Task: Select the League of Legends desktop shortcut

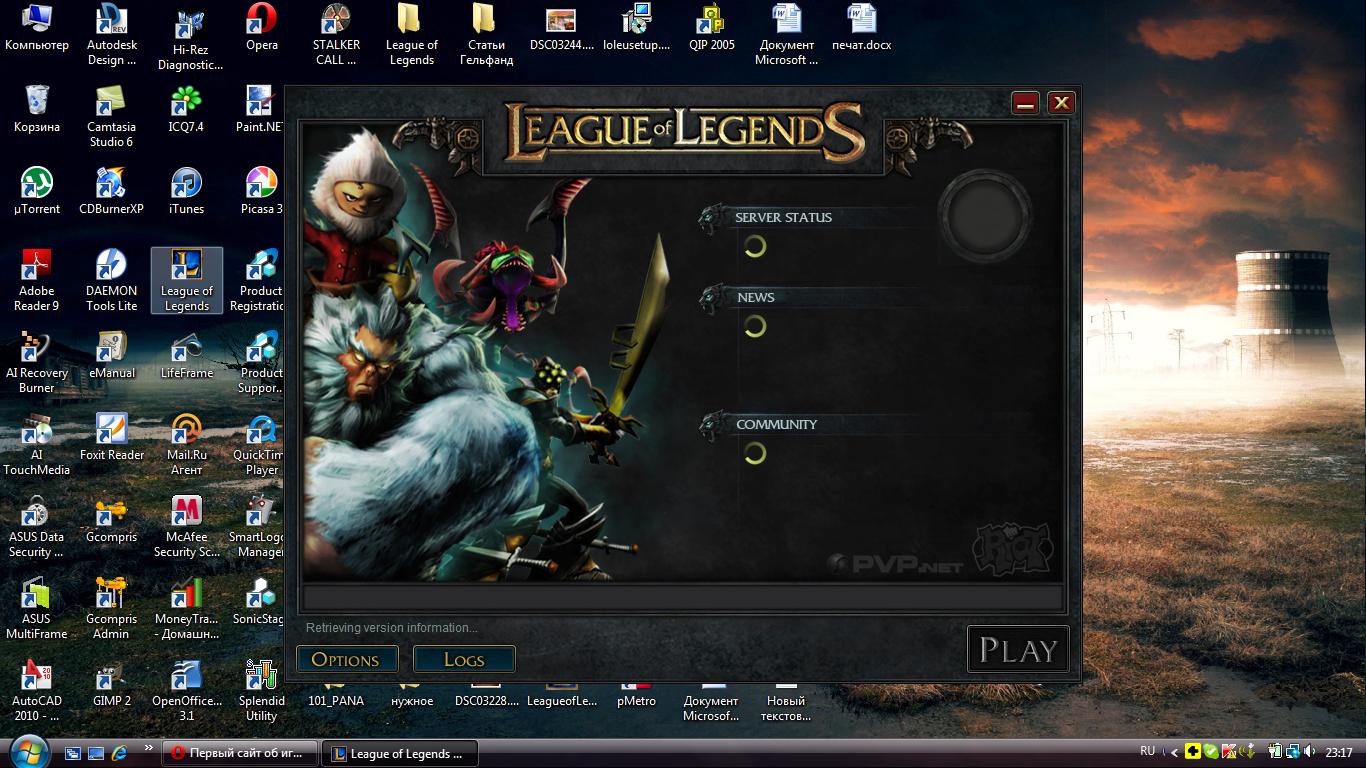Action: coord(187,281)
